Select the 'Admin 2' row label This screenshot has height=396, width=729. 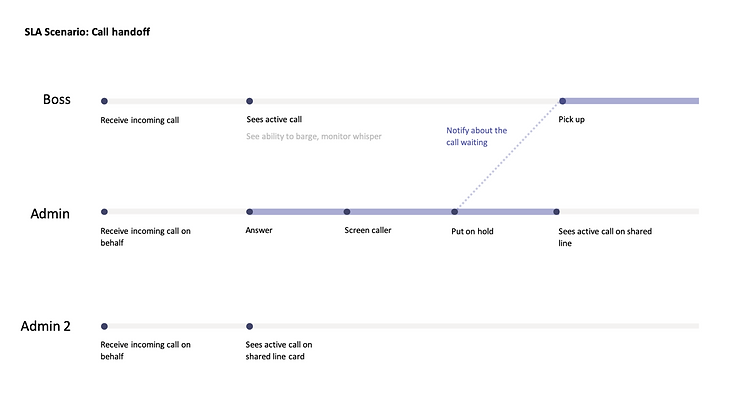pos(46,326)
